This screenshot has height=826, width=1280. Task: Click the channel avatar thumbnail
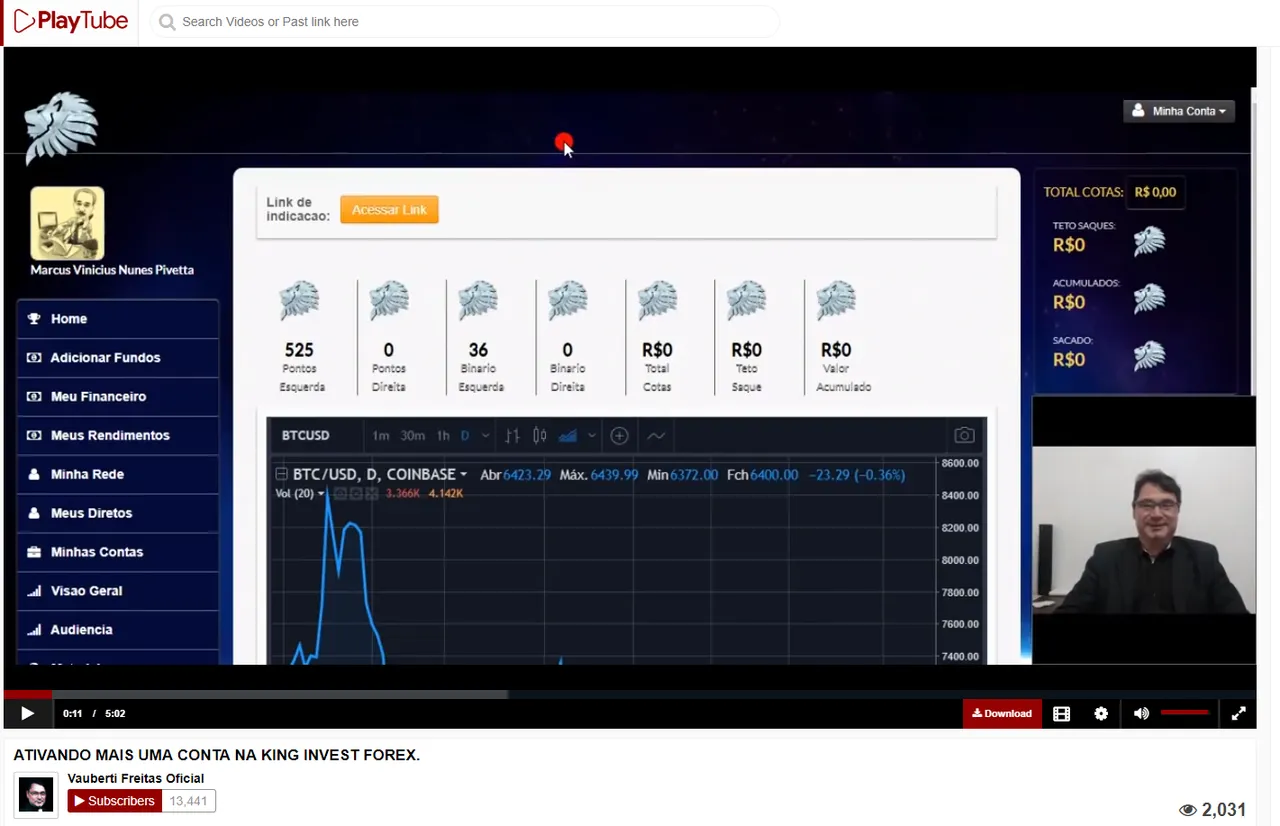36,793
